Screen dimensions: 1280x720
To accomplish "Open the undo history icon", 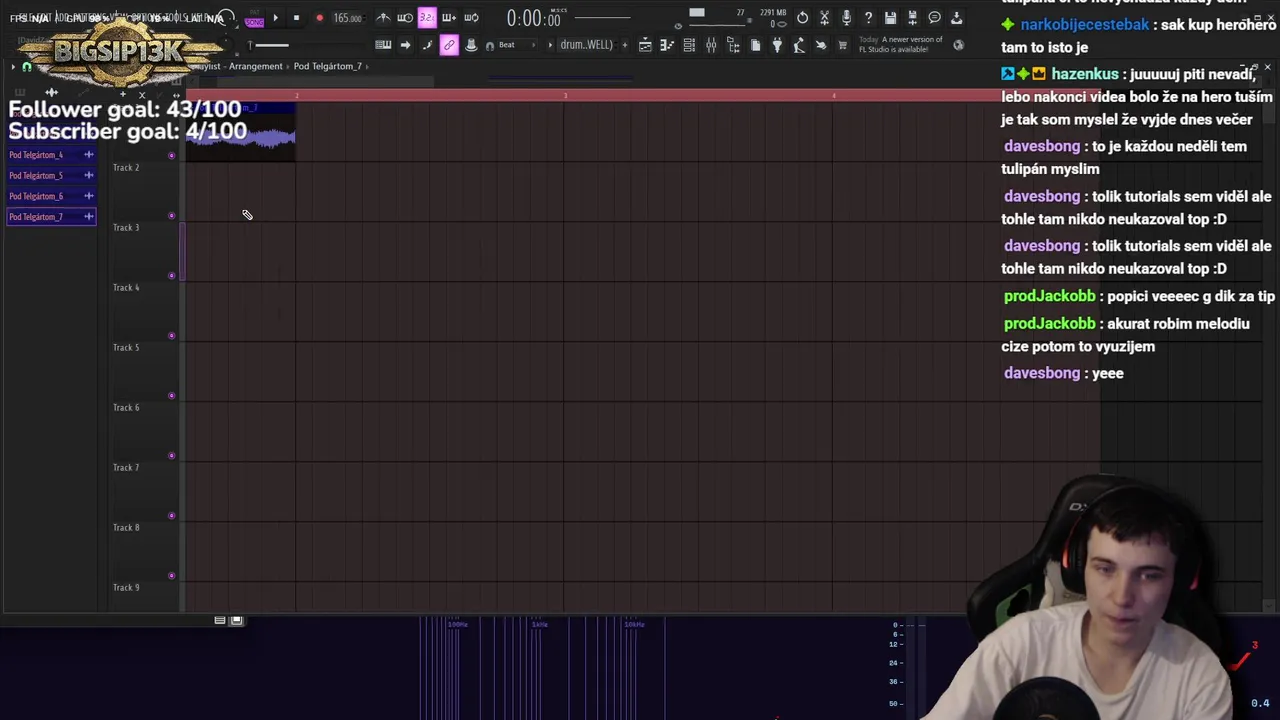I will [x=802, y=18].
